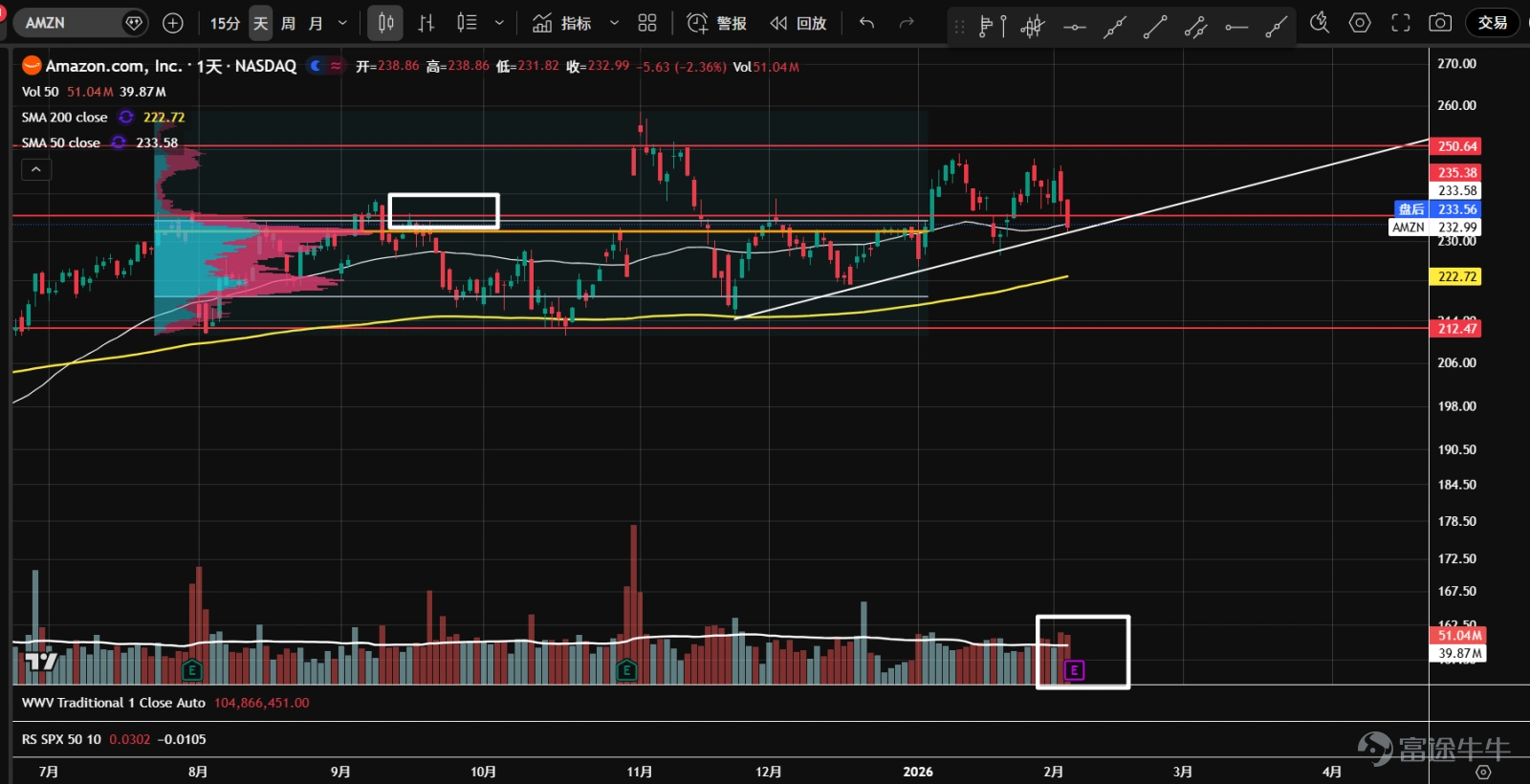Click the 235.38 red price label
This screenshot has height=784, width=1530.
[x=1456, y=172]
